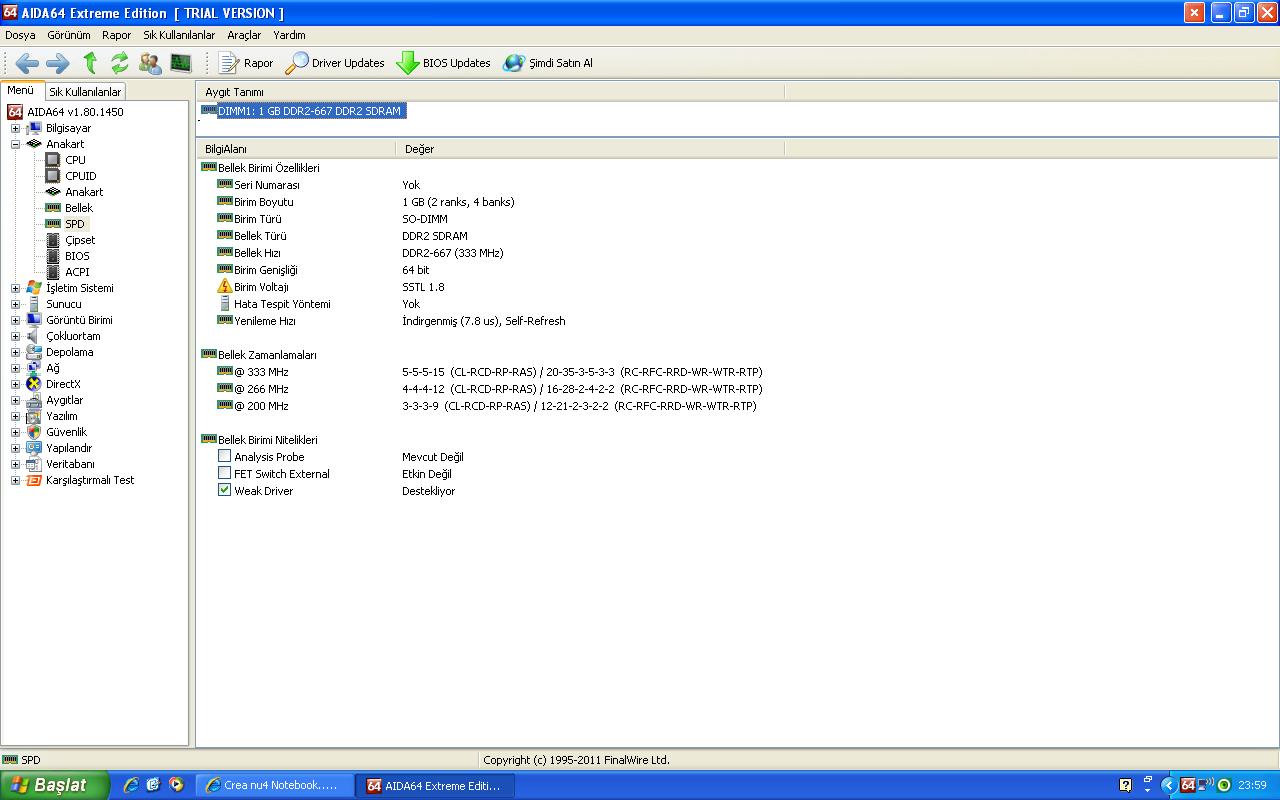Select the Çipset tree item
1280x800 pixels.
(80, 240)
